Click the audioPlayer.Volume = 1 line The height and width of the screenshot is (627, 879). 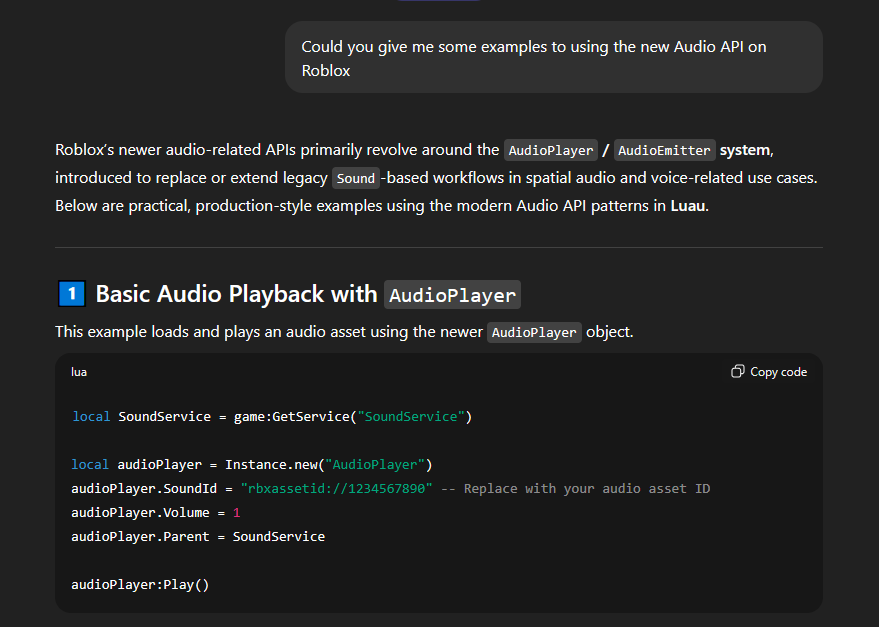tap(156, 513)
